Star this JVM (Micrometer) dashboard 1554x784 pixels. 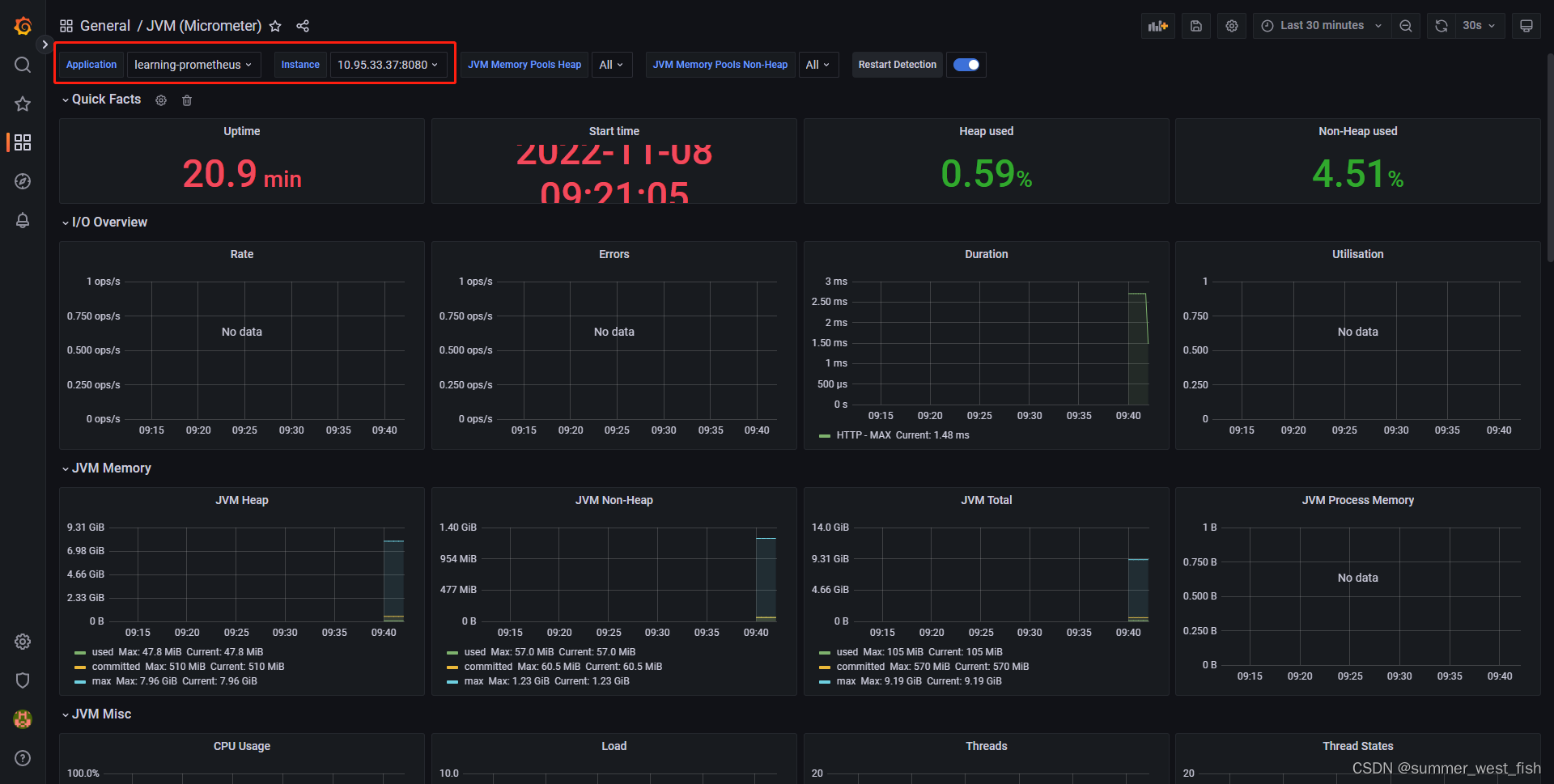point(275,26)
